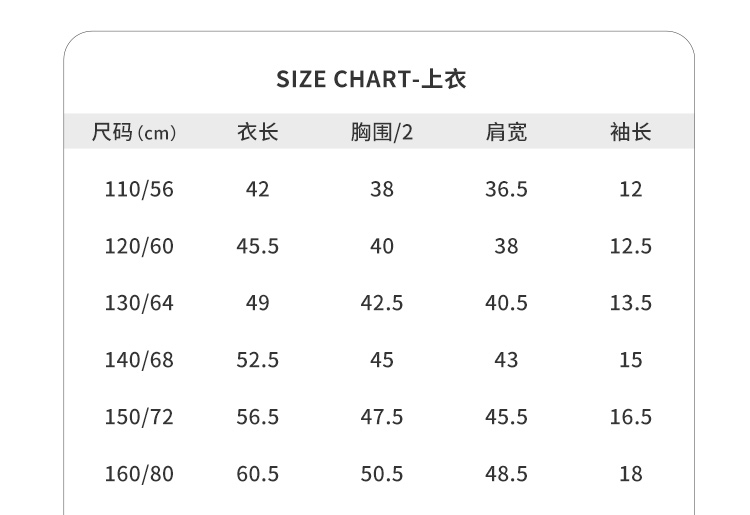Click the 衣长 column header
This screenshot has height=515, width=750.
coord(257,132)
